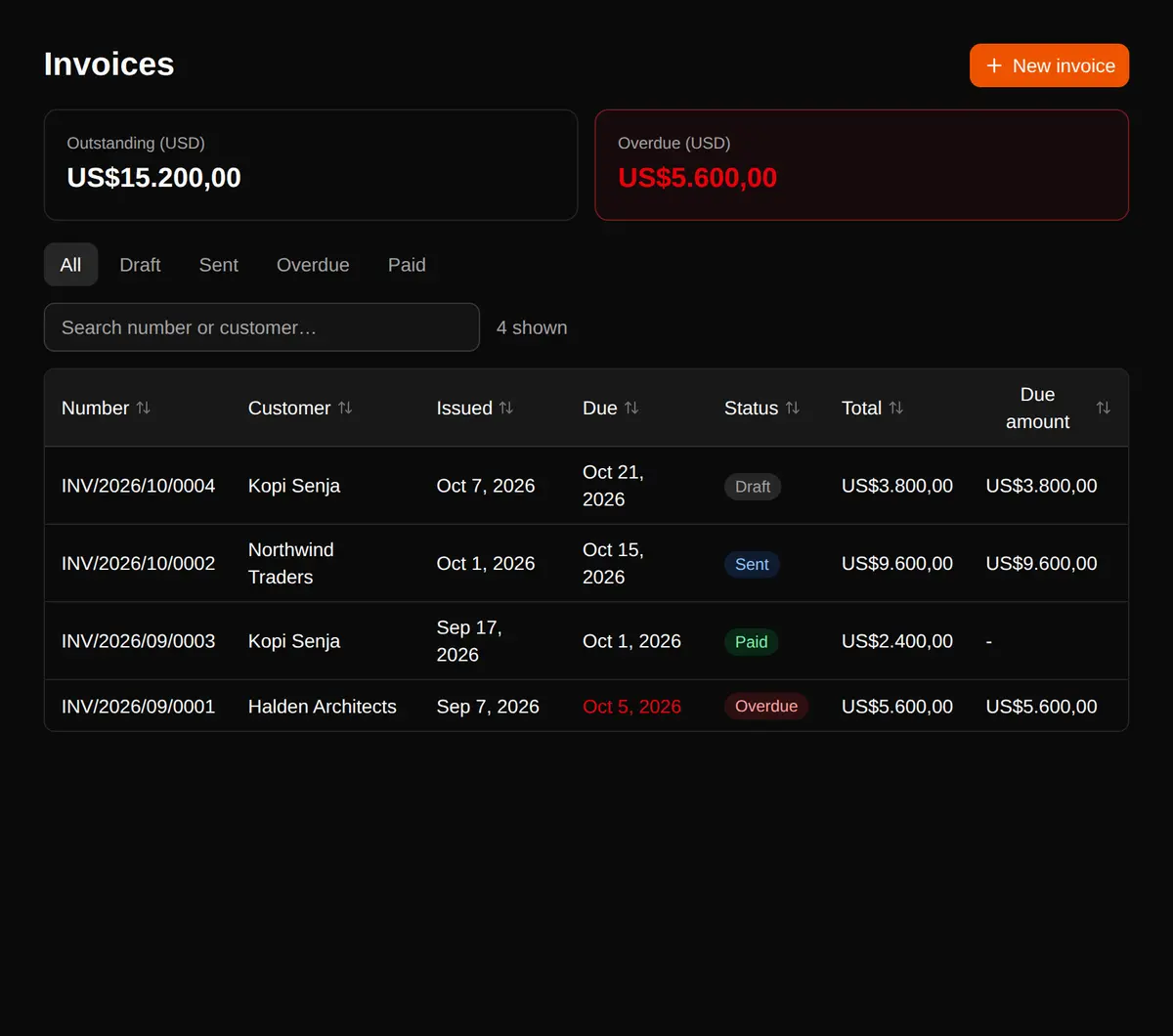Click the Sep 7, 2026 issued date
Image resolution: width=1173 pixels, height=1036 pixels.
(488, 706)
